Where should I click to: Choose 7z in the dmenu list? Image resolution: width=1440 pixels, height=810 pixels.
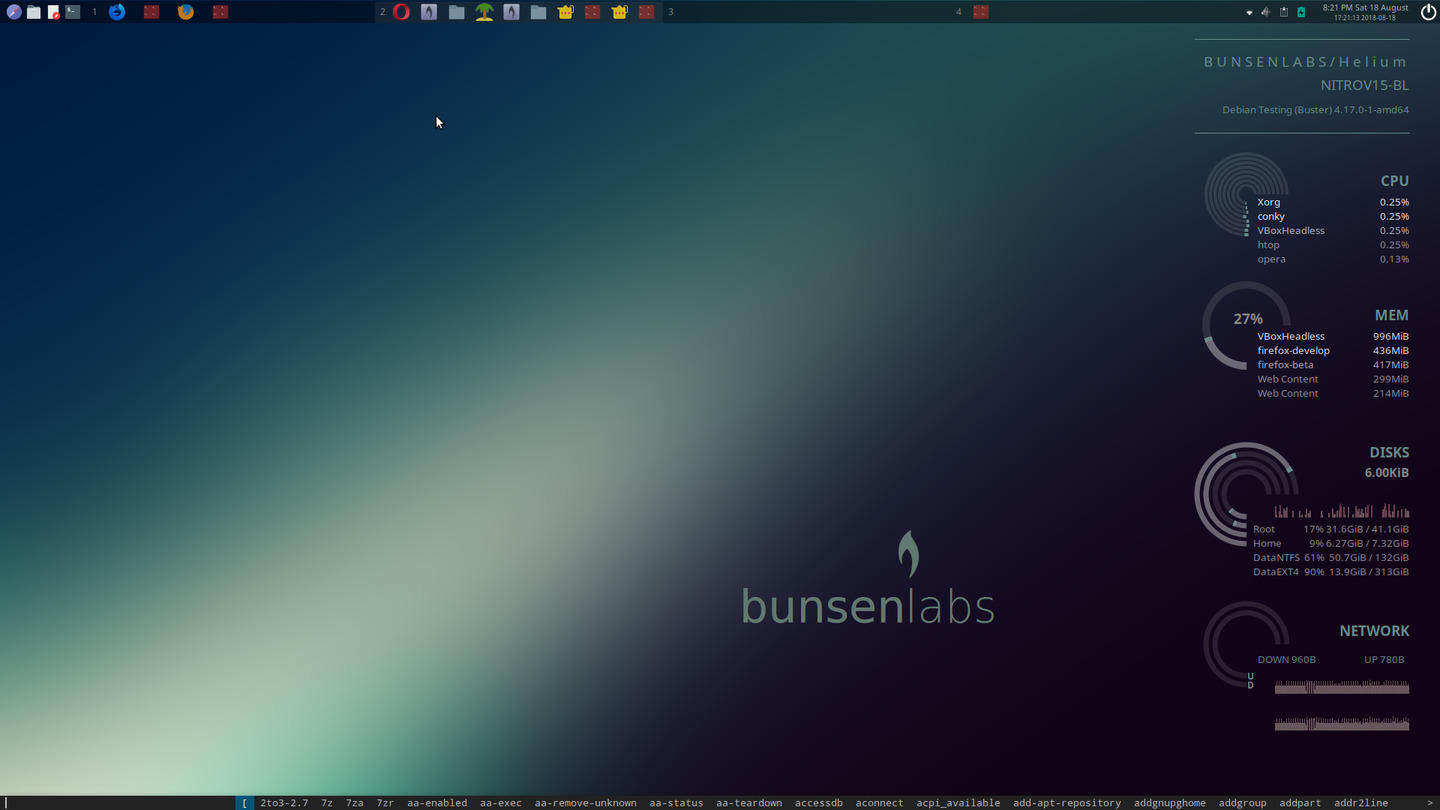pyautogui.click(x=327, y=803)
